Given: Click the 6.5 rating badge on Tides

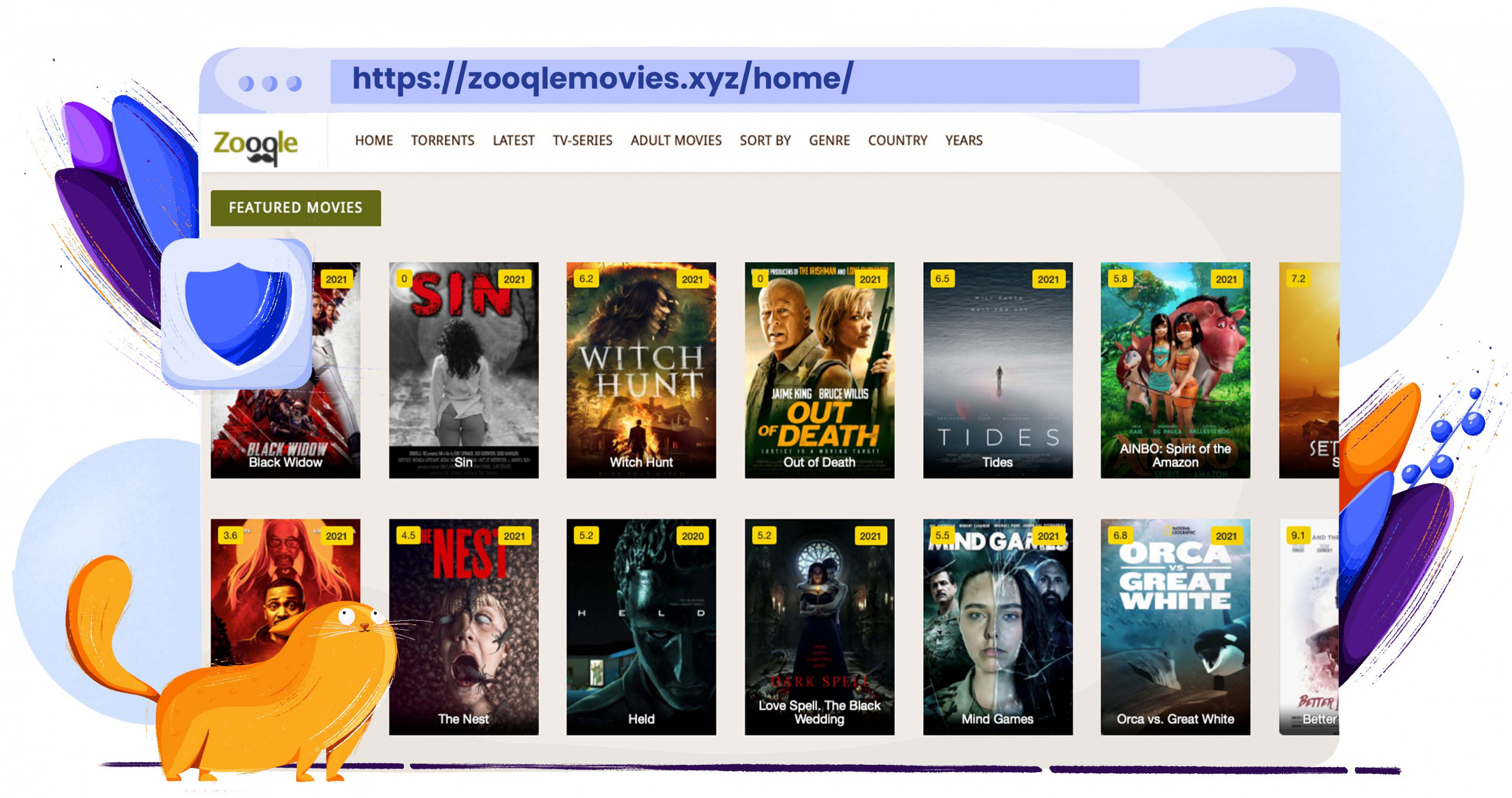Looking at the screenshot, I should (x=942, y=278).
